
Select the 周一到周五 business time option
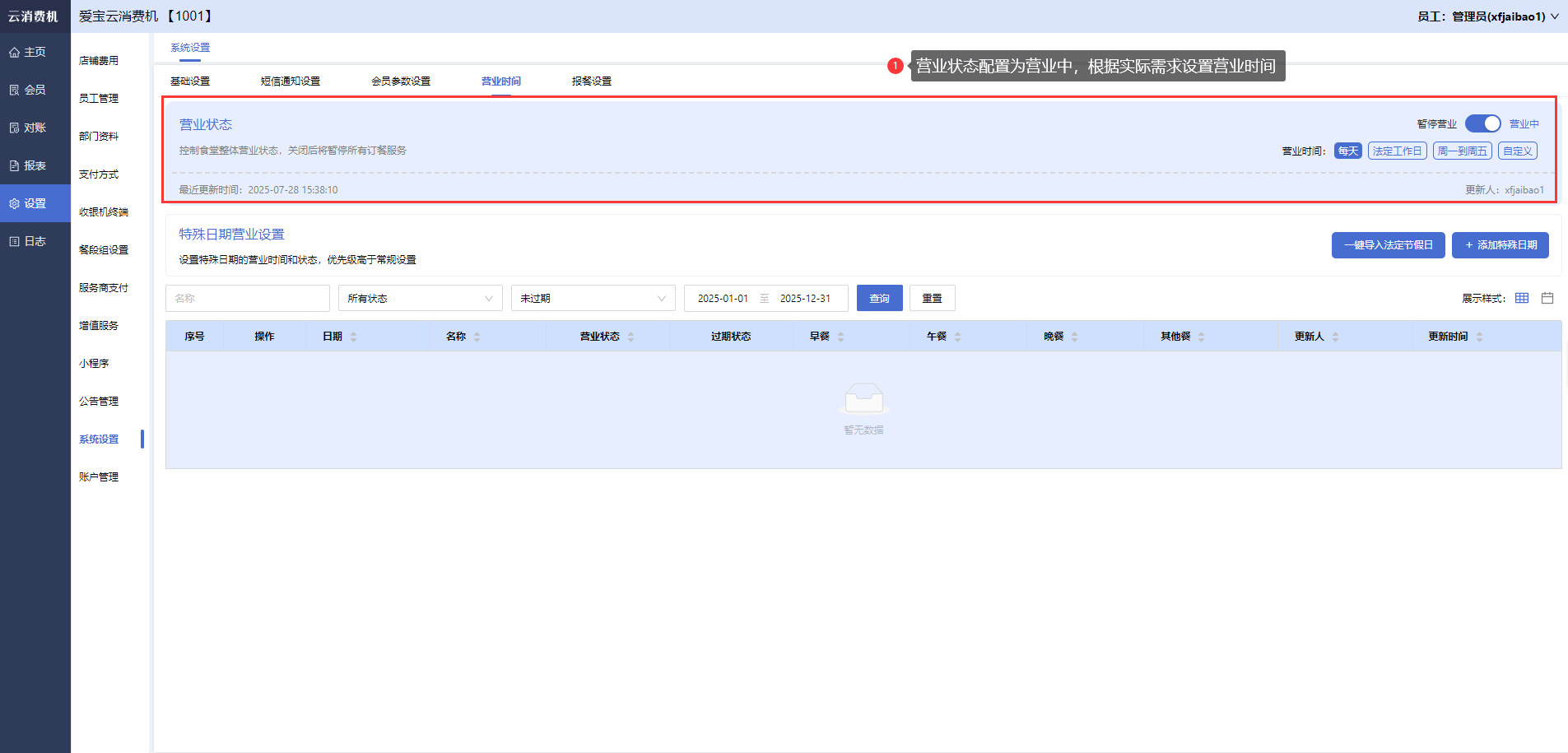click(x=1462, y=151)
